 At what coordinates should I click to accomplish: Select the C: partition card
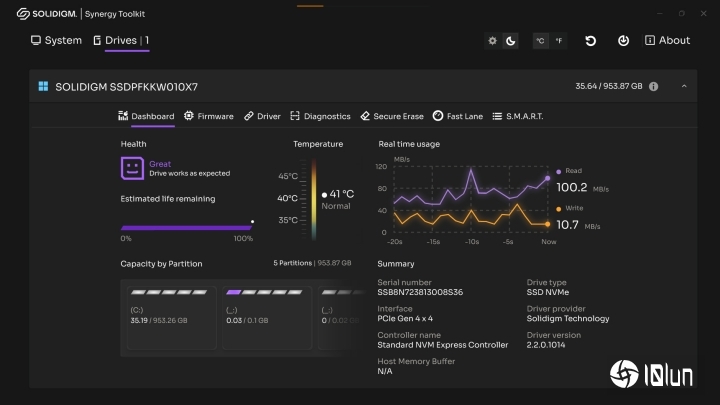coord(165,314)
